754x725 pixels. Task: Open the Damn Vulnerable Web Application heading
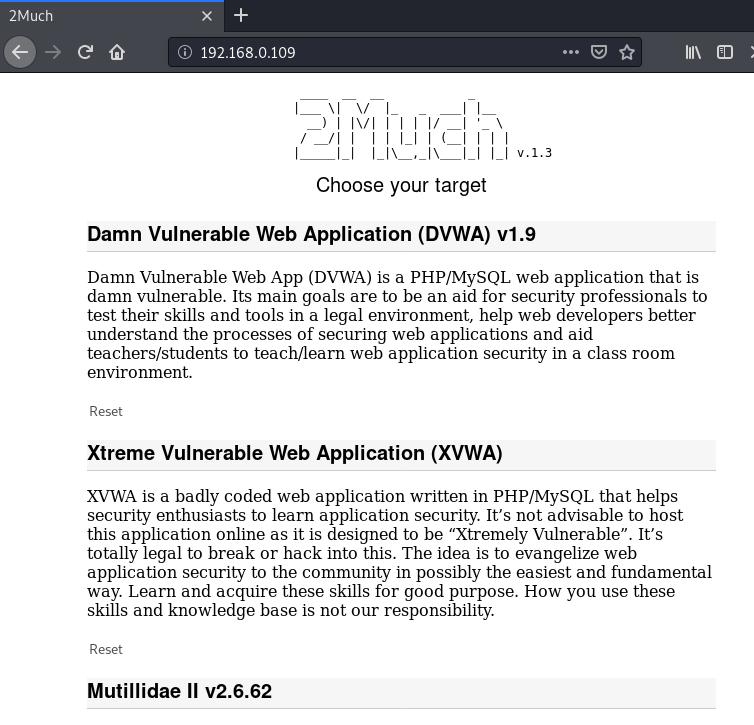pyautogui.click(x=311, y=234)
